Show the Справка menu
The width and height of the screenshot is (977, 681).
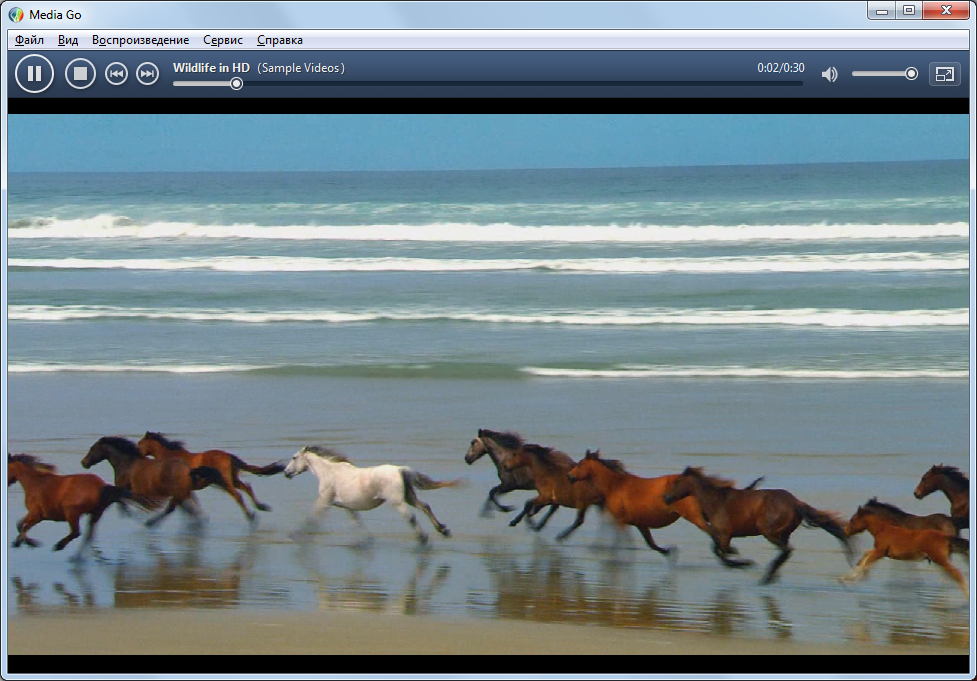pyautogui.click(x=280, y=40)
